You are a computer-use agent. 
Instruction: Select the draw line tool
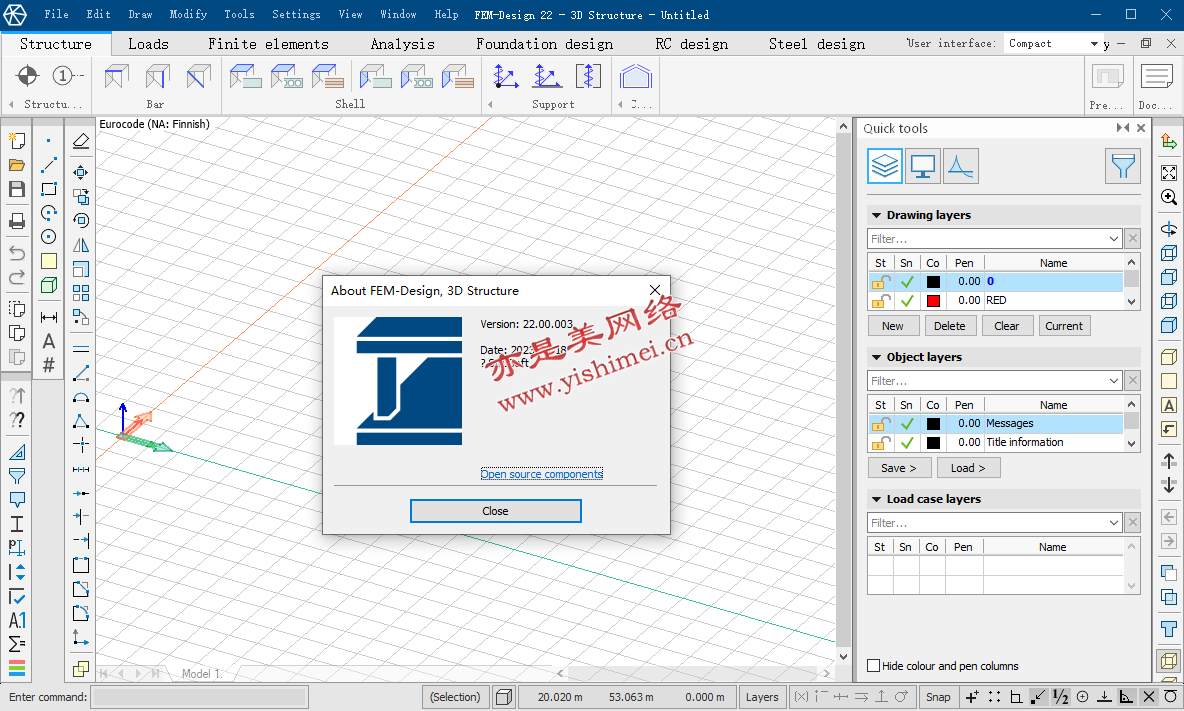pyautogui.click(x=49, y=165)
